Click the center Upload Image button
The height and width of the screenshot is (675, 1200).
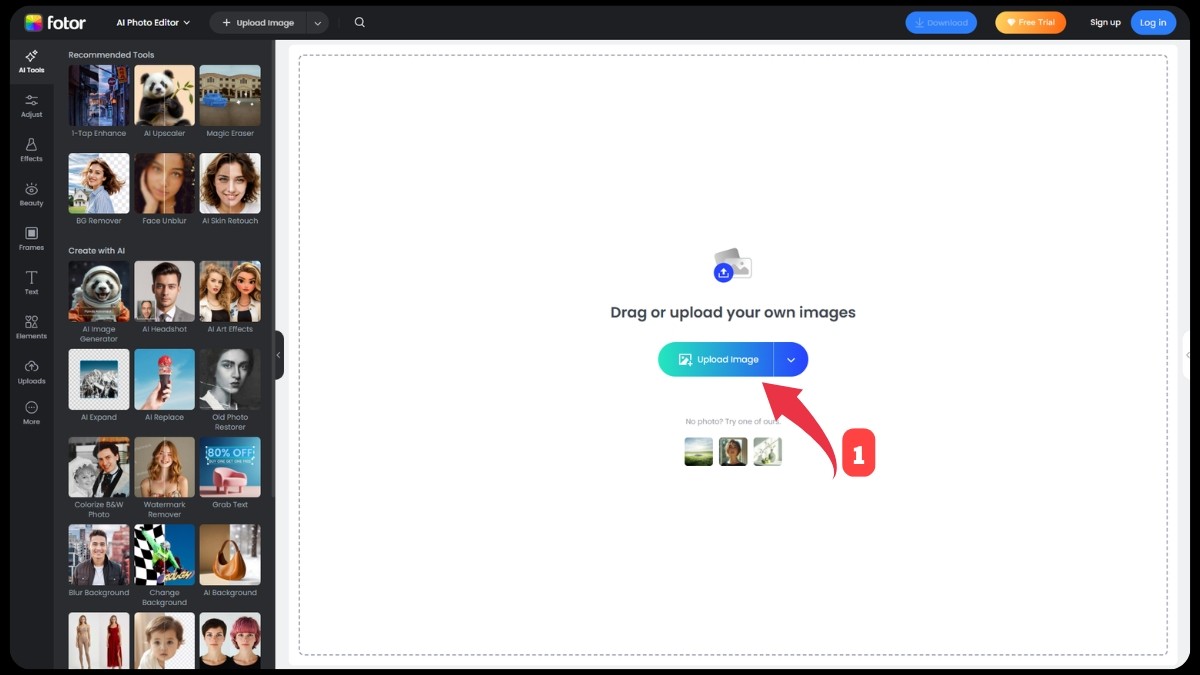(716, 359)
